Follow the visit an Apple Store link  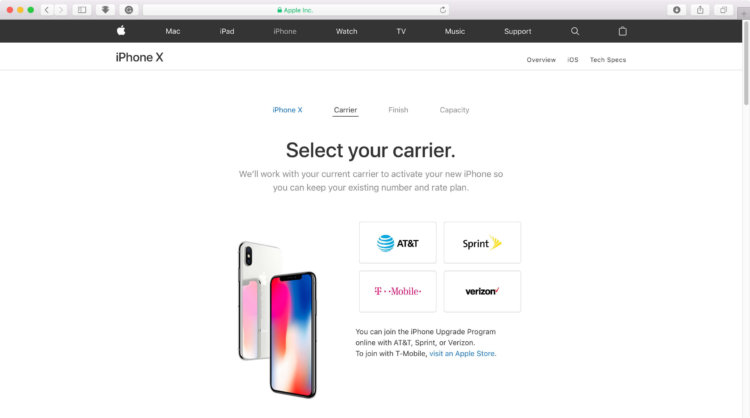pos(462,353)
